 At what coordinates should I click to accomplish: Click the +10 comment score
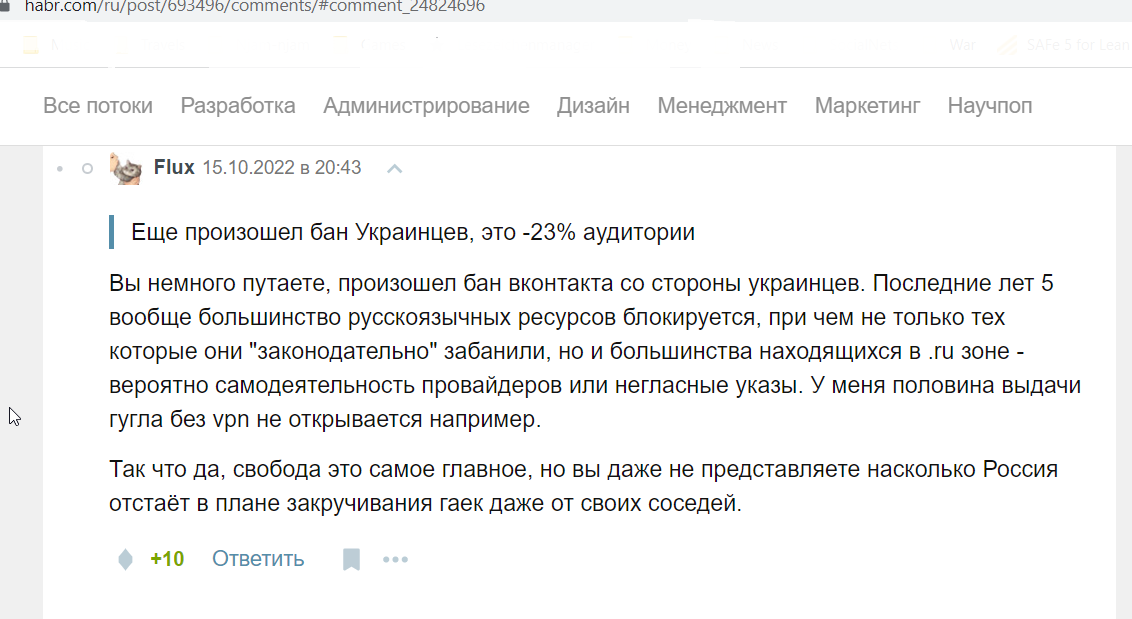click(x=167, y=559)
